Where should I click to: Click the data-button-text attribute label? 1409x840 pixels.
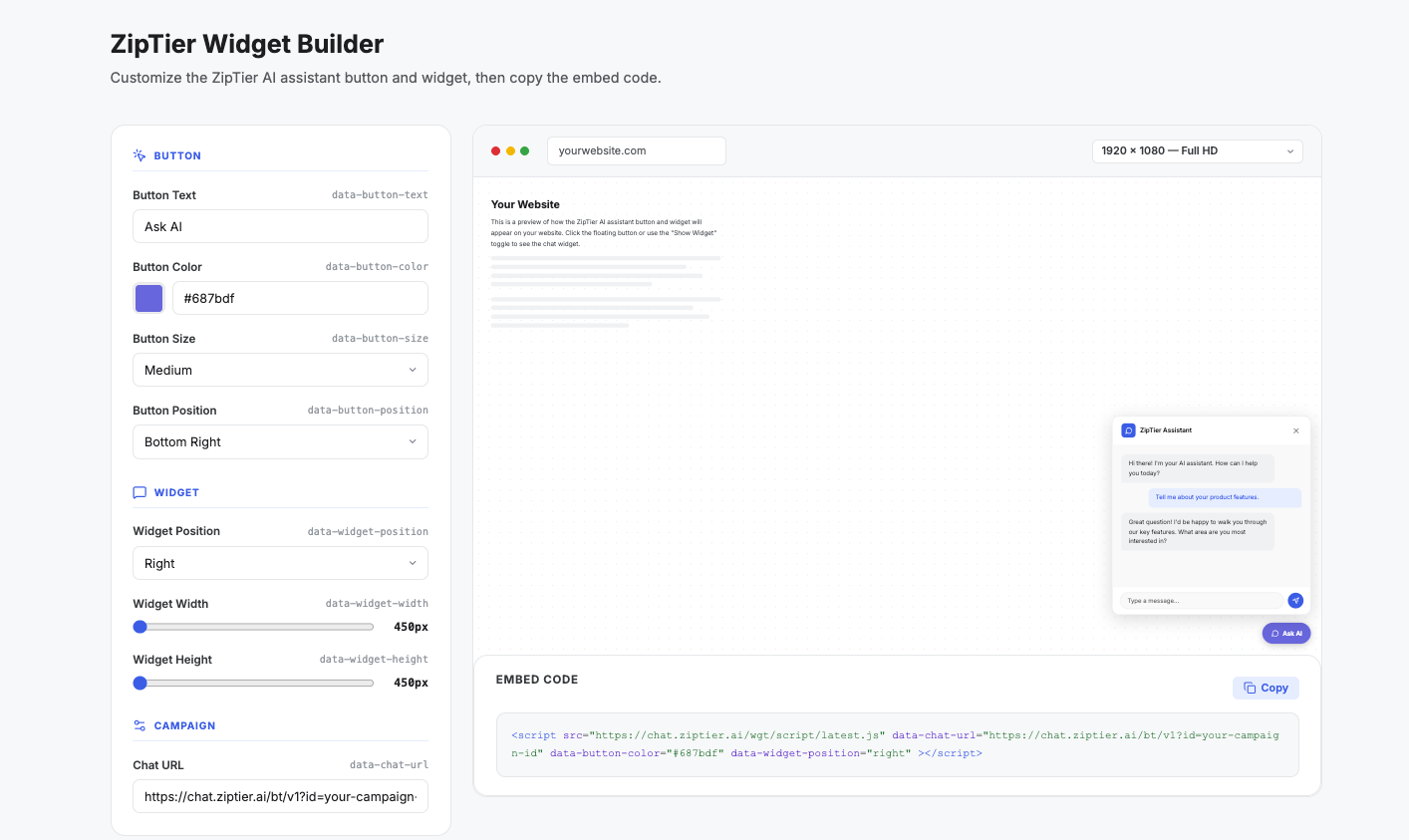click(380, 195)
